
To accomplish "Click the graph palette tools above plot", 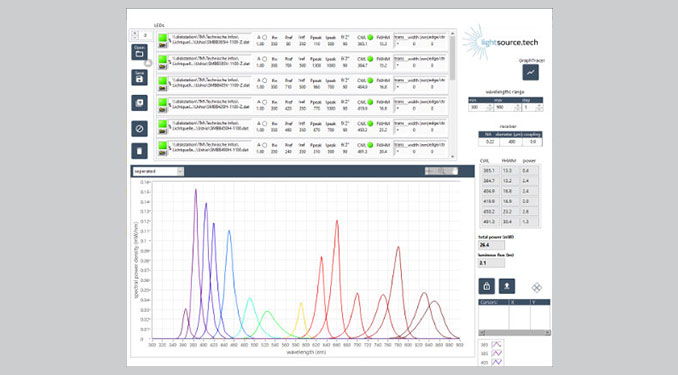I will point(441,171).
